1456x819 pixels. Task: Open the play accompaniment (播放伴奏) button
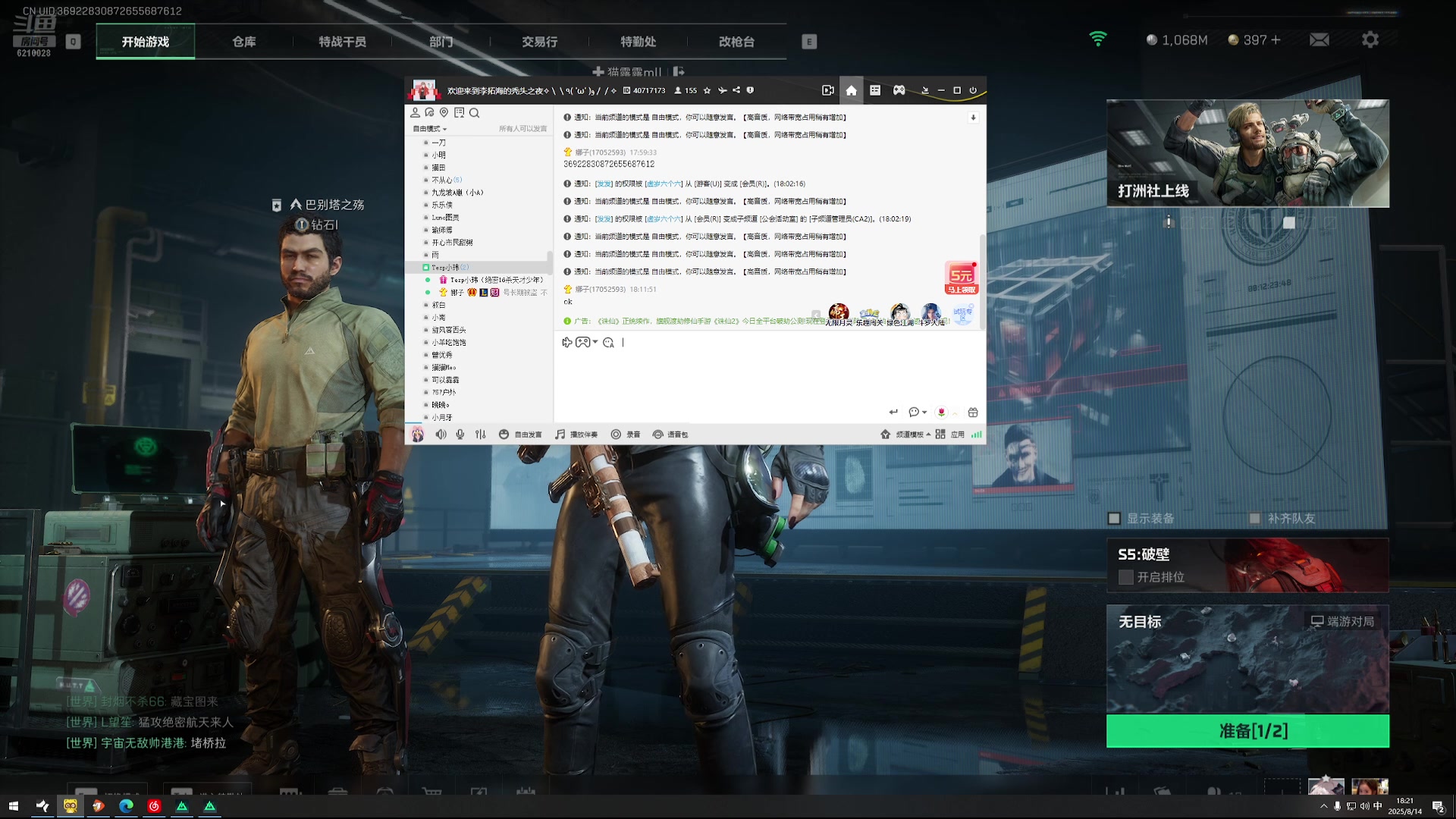tap(576, 435)
